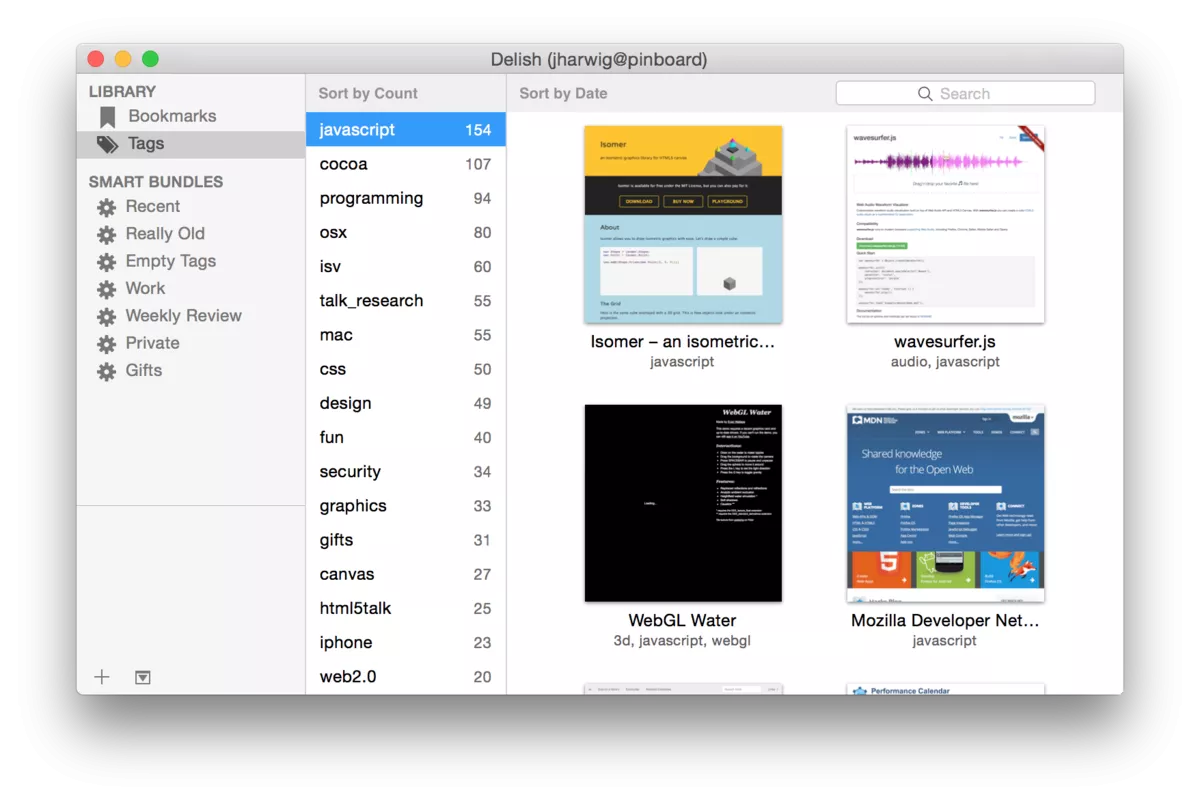Select the gifts tag row
Image resolution: width=1200 pixels, height=804 pixels.
pyautogui.click(x=406, y=540)
